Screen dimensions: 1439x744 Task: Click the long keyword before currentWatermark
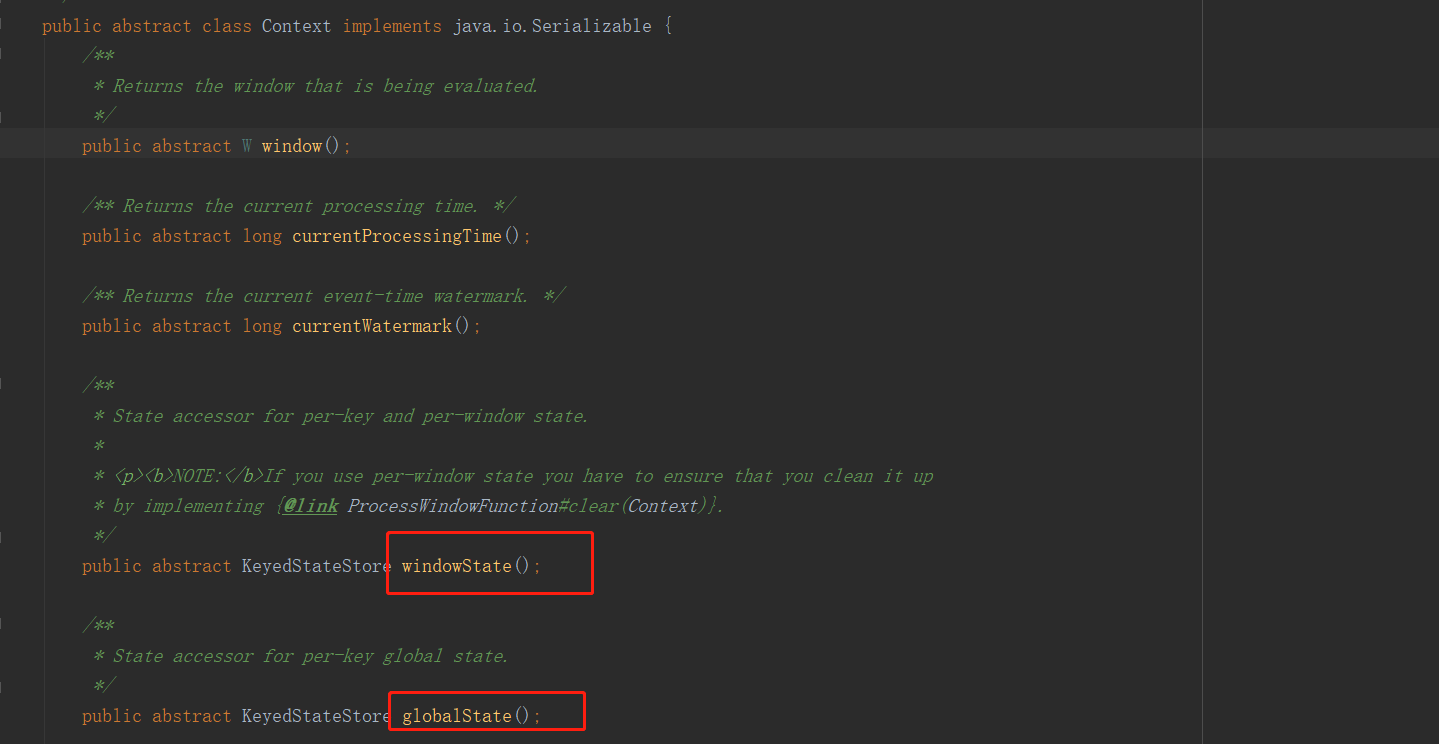tap(262, 325)
